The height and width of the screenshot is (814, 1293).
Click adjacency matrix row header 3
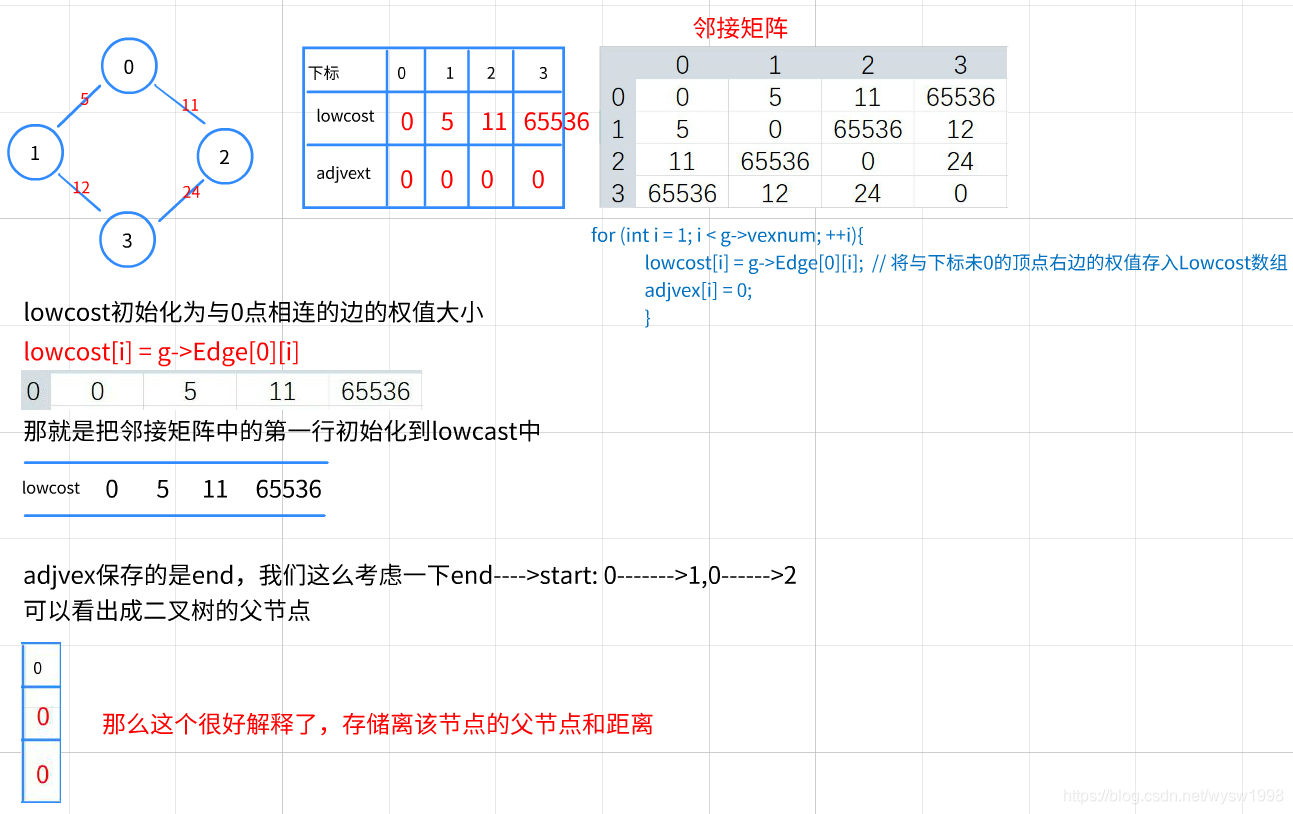click(618, 193)
